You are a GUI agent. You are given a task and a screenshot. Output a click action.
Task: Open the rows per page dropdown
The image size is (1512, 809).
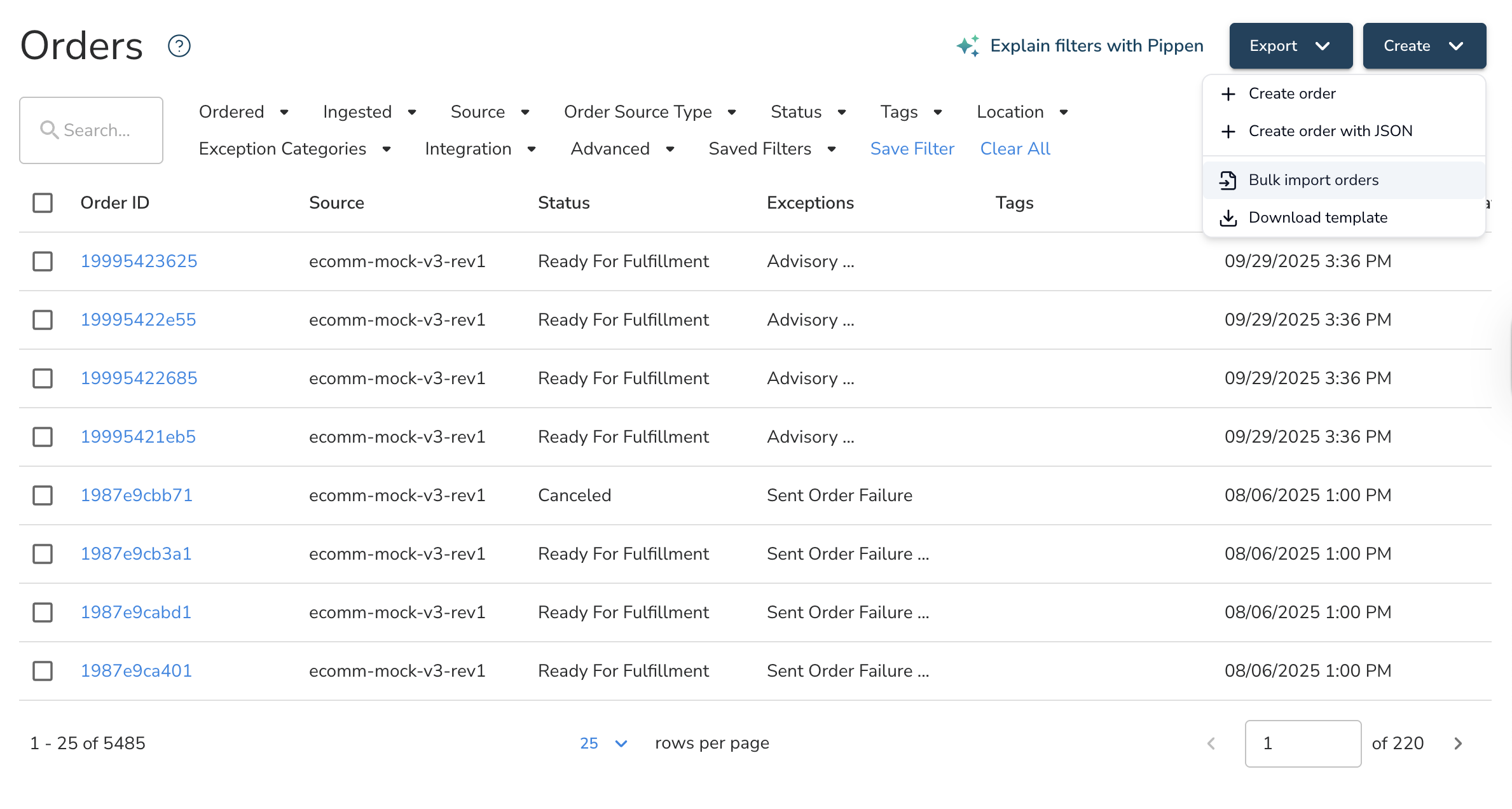pos(603,743)
